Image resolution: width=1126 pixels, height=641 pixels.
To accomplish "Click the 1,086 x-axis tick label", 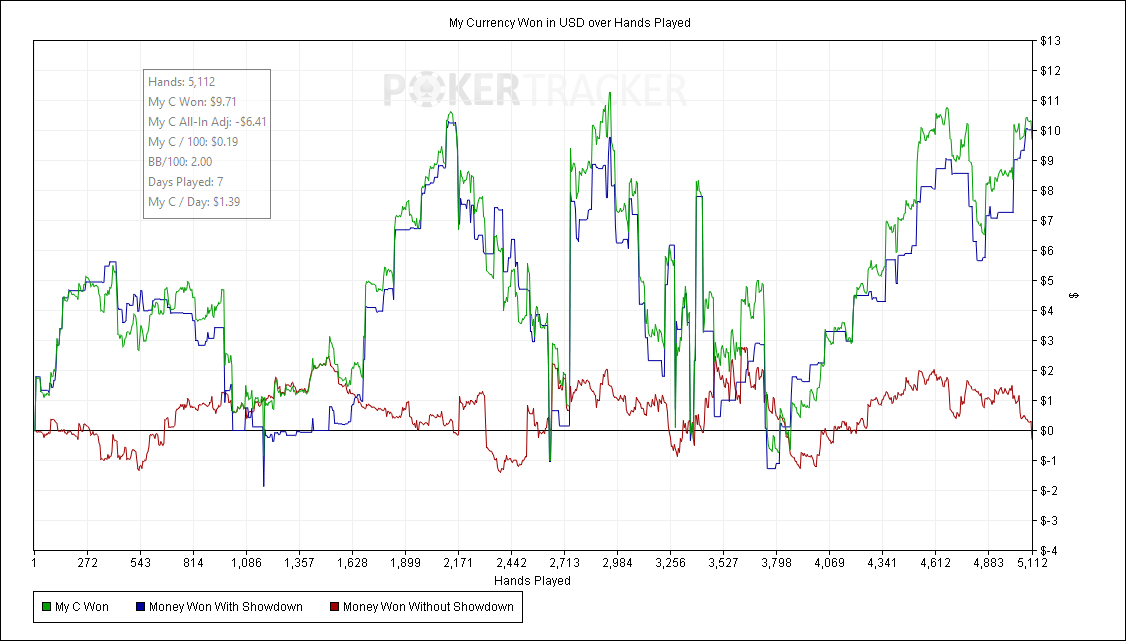I will coord(246,563).
